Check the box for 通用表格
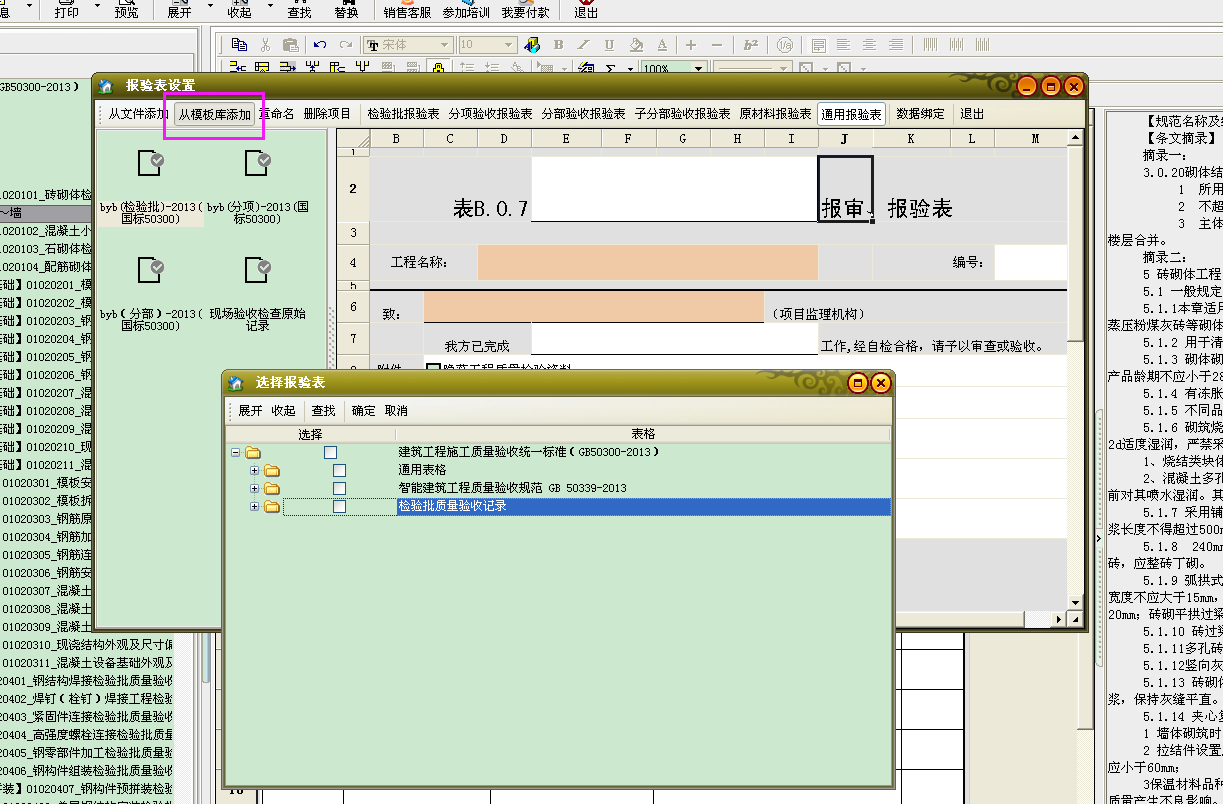Image resolution: width=1223 pixels, height=804 pixels. coord(339,470)
